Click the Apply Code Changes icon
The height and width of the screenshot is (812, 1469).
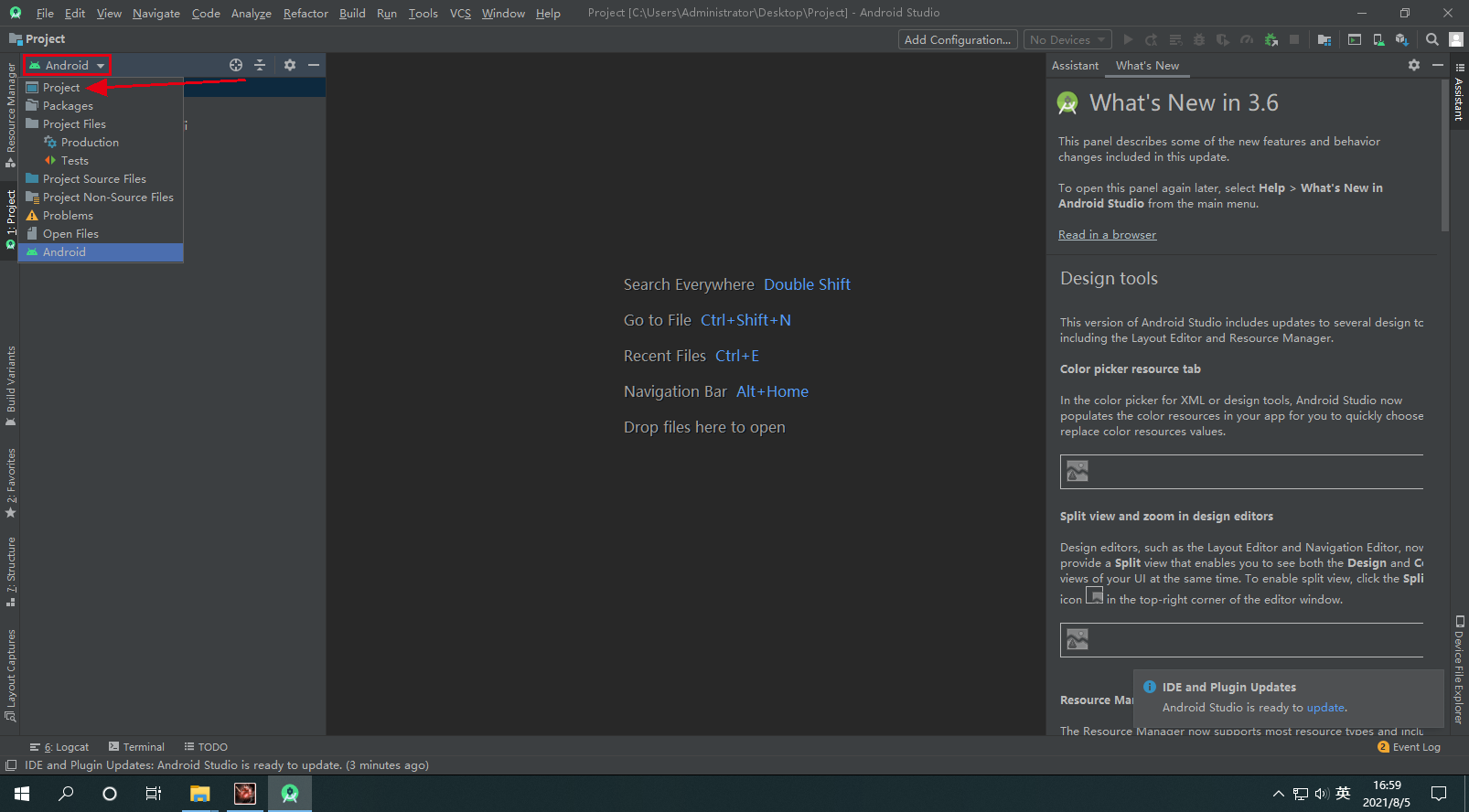1175,39
